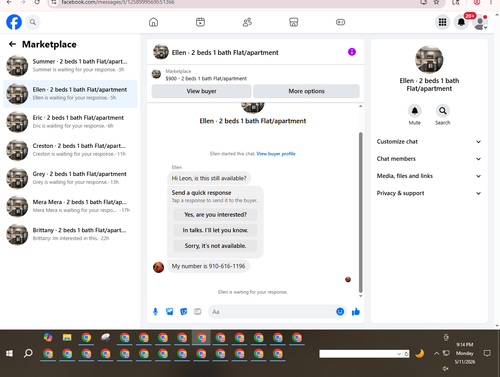The height and width of the screenshot is (377, 500).
Task: Send 'In talks. I'll let you know.'
Action: tap(215, 230)
